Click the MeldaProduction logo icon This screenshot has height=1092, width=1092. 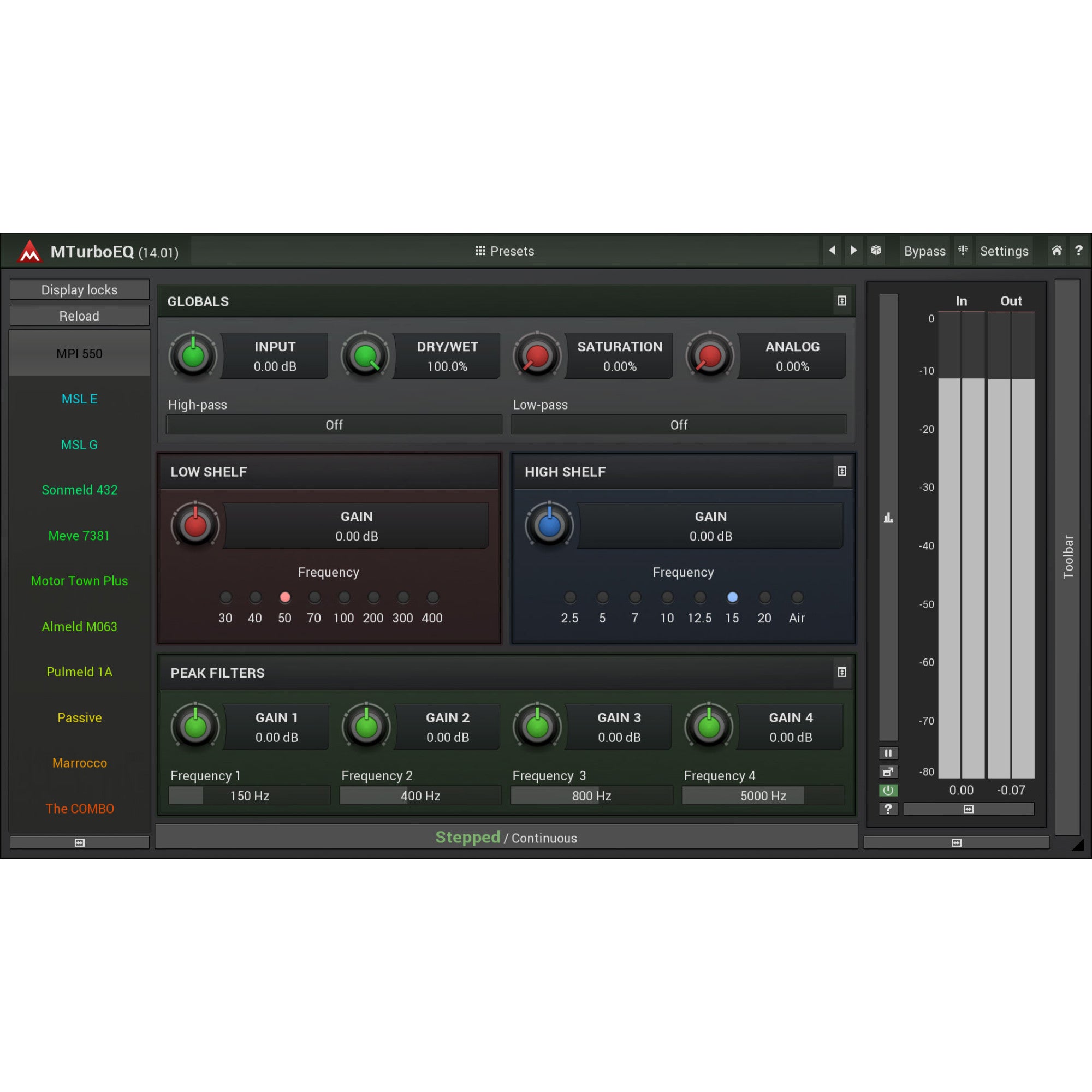click(x=29, y=252)
